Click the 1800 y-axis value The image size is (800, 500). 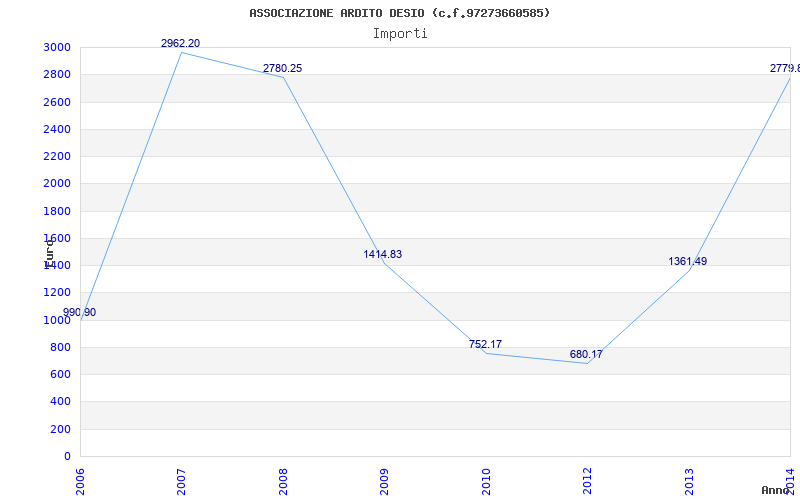tap(57, 211)
